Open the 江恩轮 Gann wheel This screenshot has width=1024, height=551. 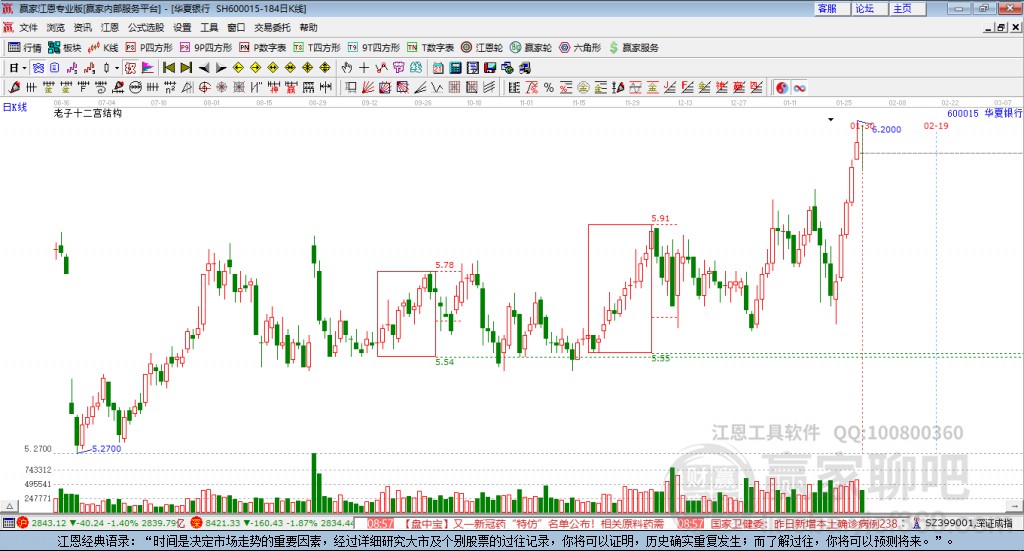point(482,48)
